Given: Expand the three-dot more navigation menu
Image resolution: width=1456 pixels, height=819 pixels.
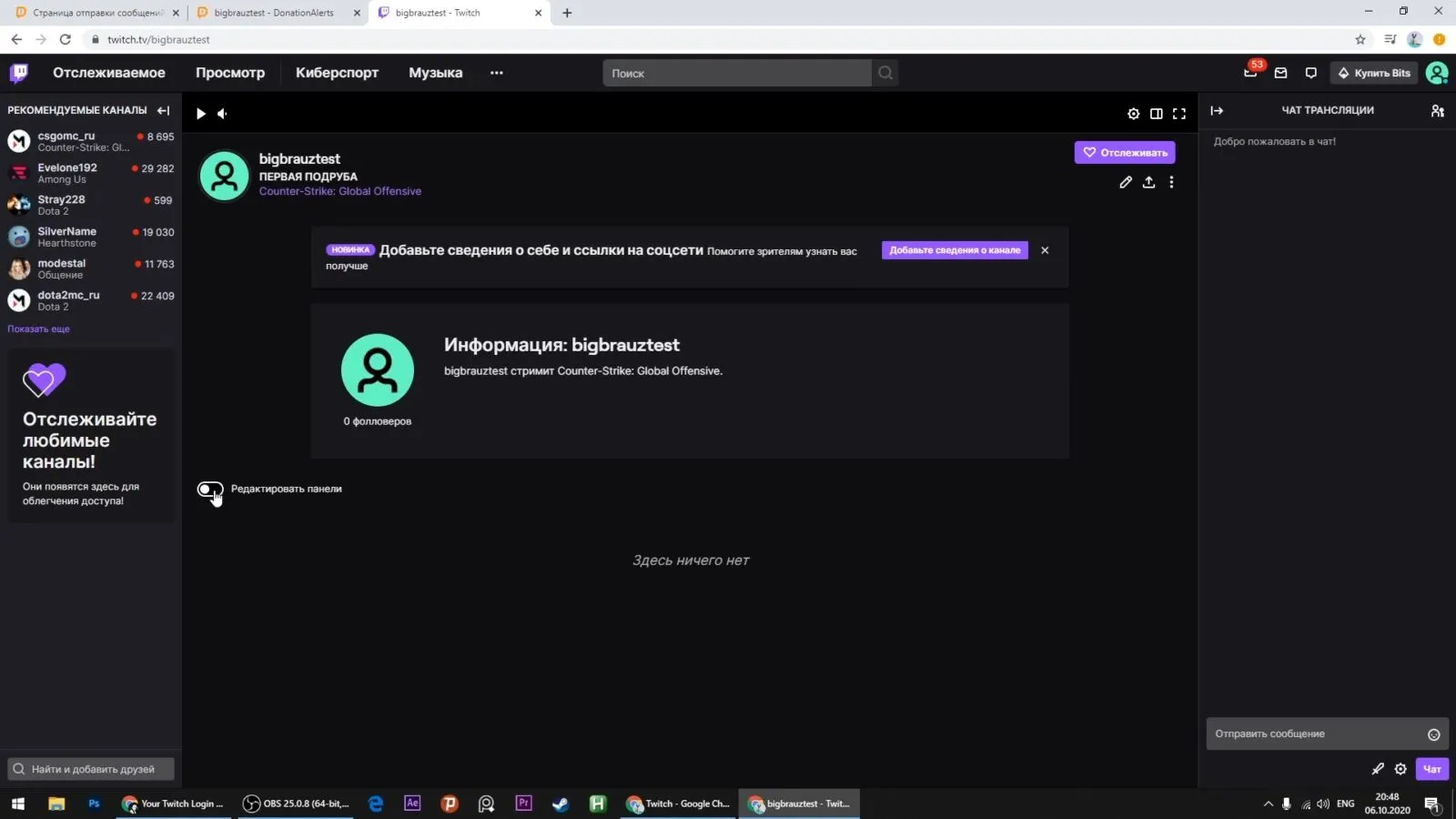Looking at the screenshot, I should point(496,73).
